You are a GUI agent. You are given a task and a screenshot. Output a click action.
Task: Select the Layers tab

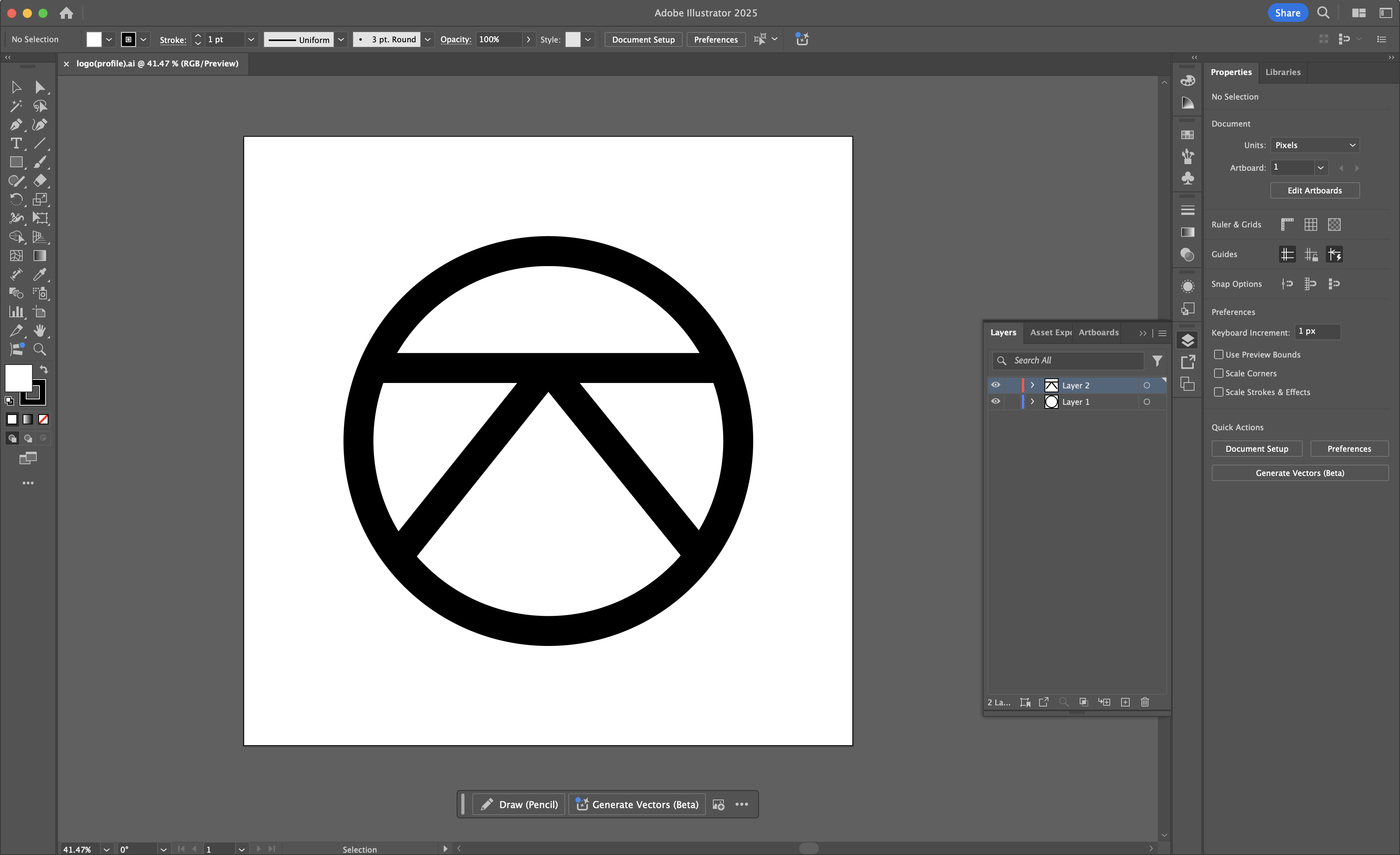click(x=1003, y=333)
